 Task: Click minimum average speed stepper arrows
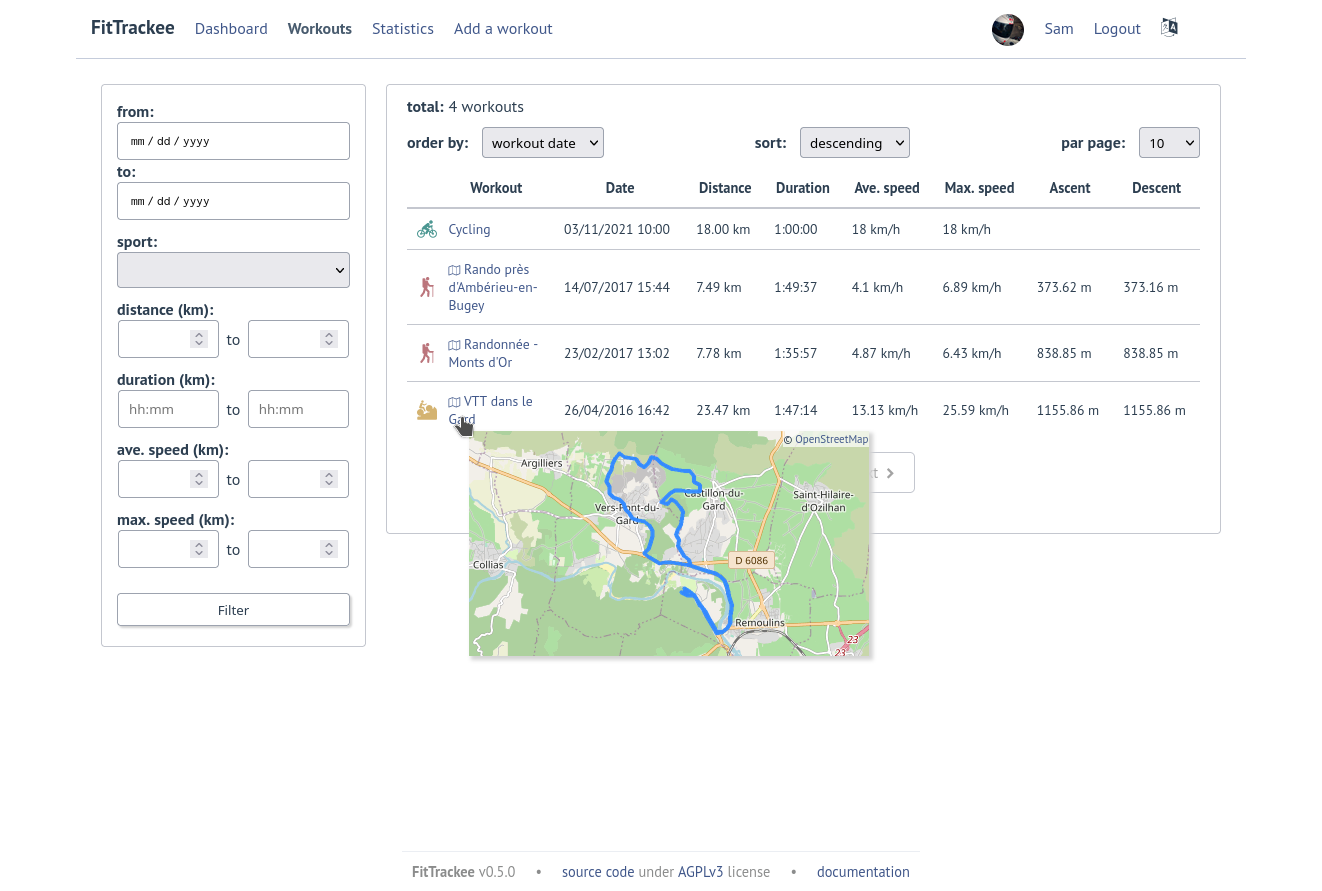pyautogui.click(x=199, y=479)
